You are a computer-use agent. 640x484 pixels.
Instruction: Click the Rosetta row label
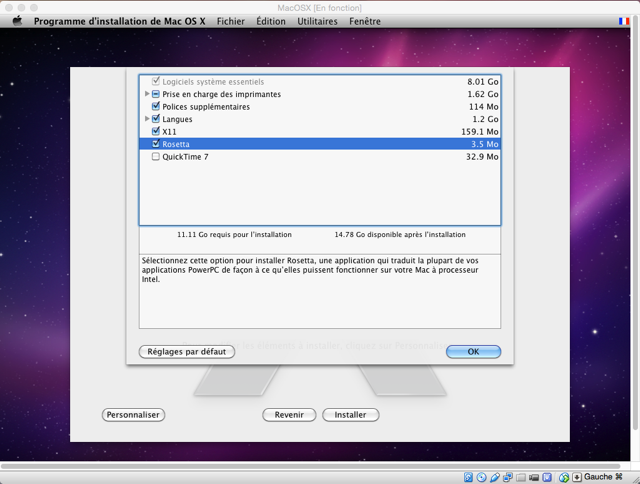176,144
